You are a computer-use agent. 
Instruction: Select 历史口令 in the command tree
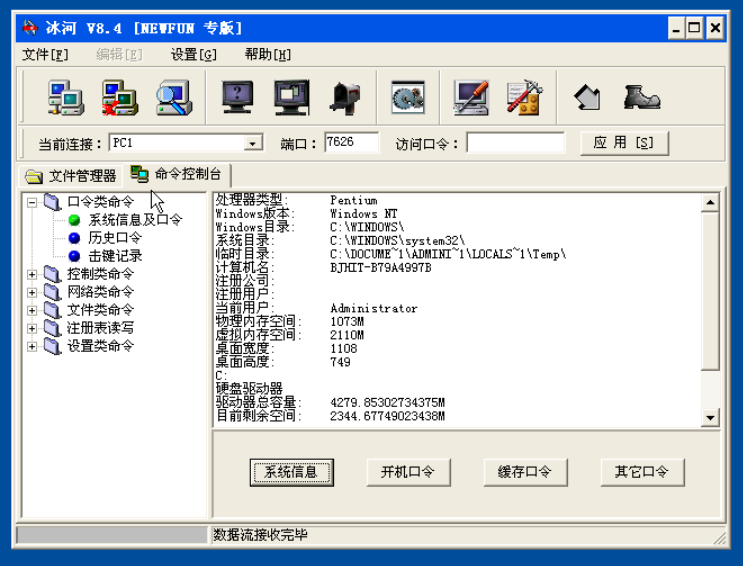coord(115,238)
